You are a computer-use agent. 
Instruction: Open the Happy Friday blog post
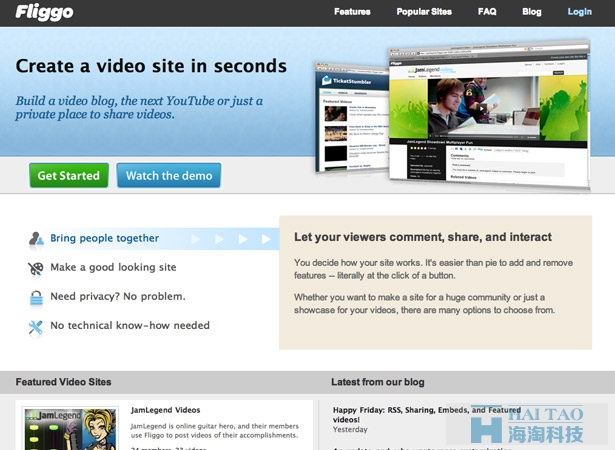[427, 415]
